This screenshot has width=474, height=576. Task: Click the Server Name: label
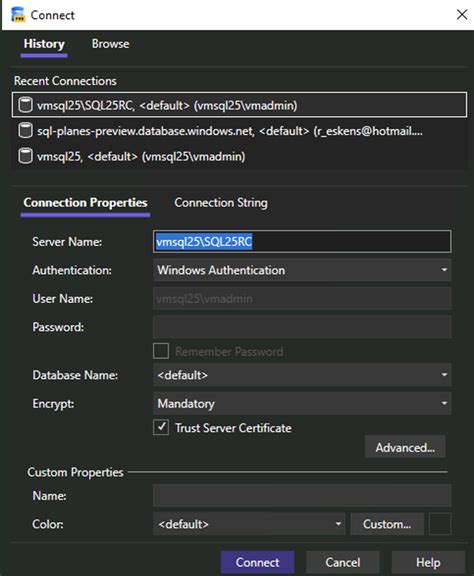click(67, 242)
